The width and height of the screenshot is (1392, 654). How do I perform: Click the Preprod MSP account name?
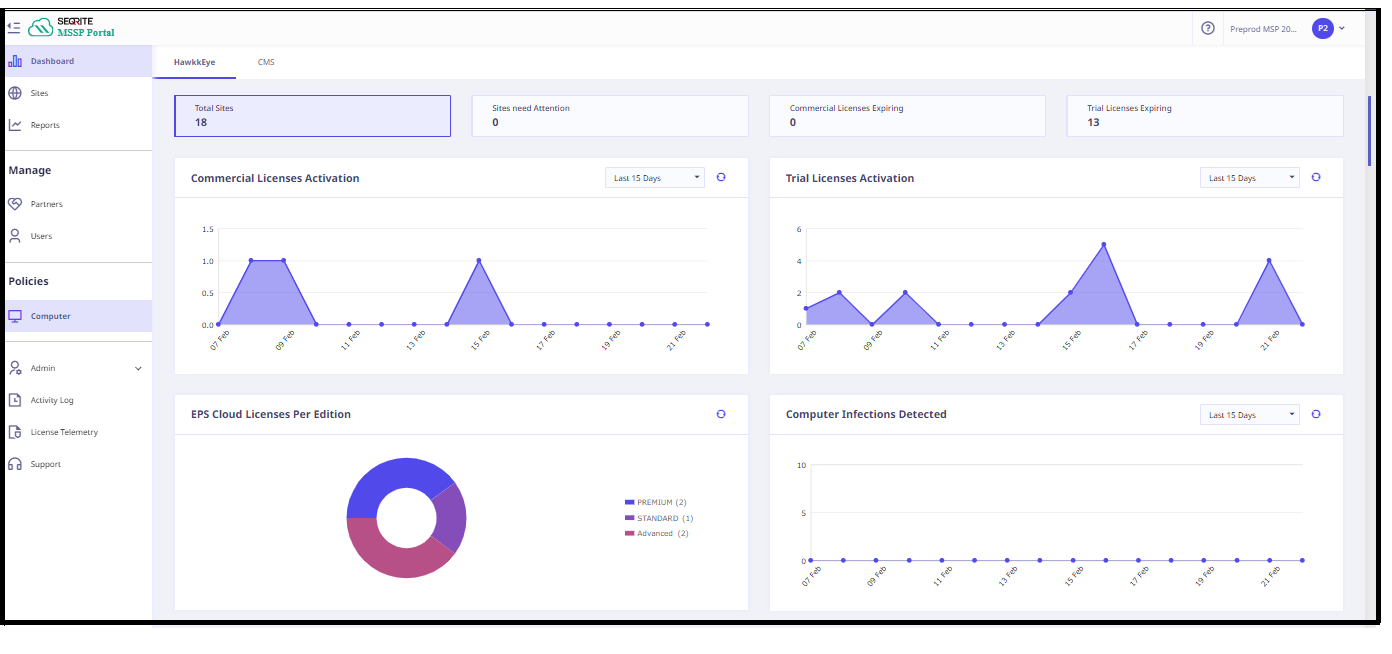(1263, 29)
